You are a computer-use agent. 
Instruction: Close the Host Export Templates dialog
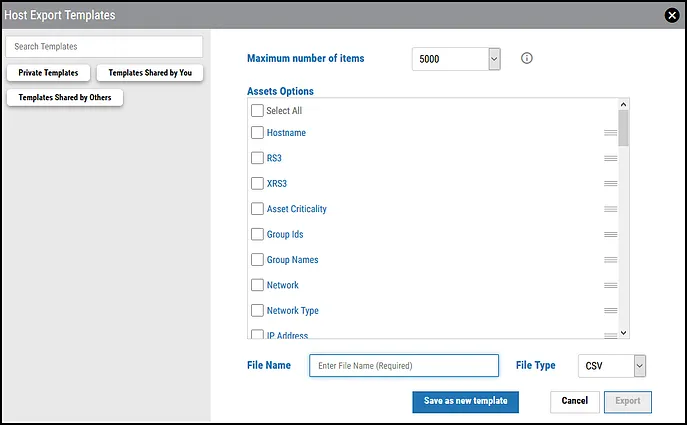click(672, 15)
